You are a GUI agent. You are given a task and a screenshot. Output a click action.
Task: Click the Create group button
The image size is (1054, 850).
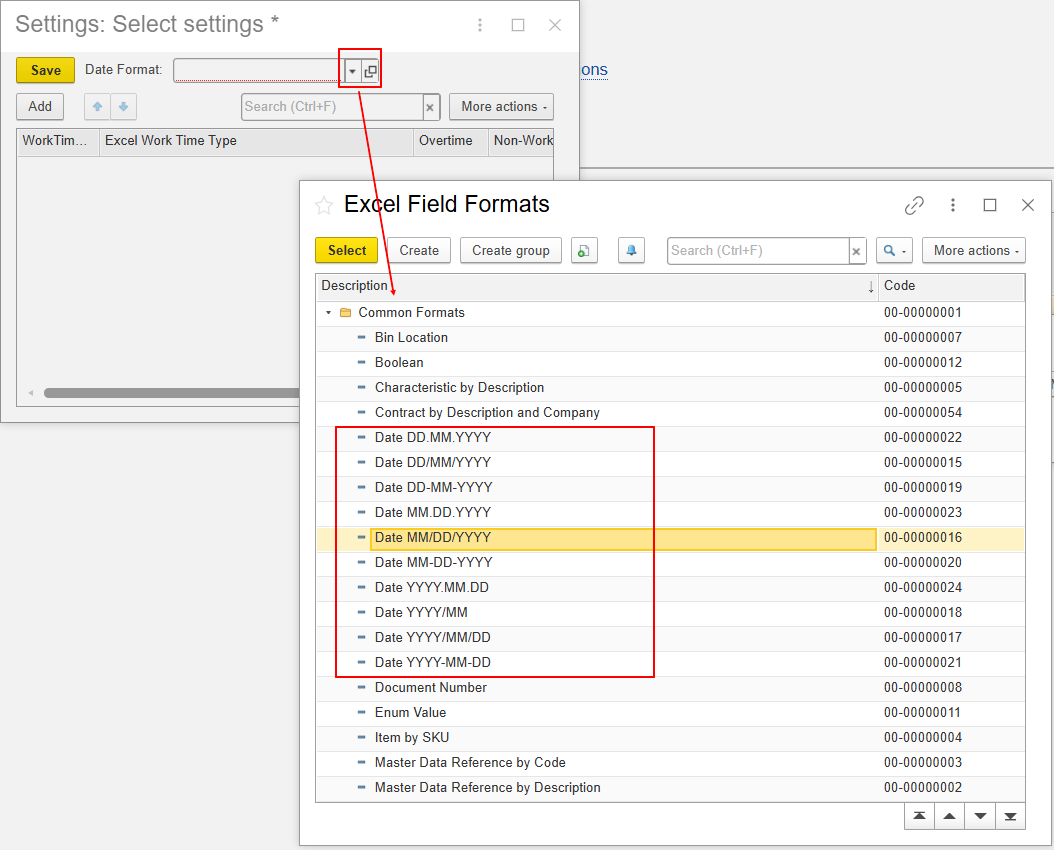click(x=511, y=251)
